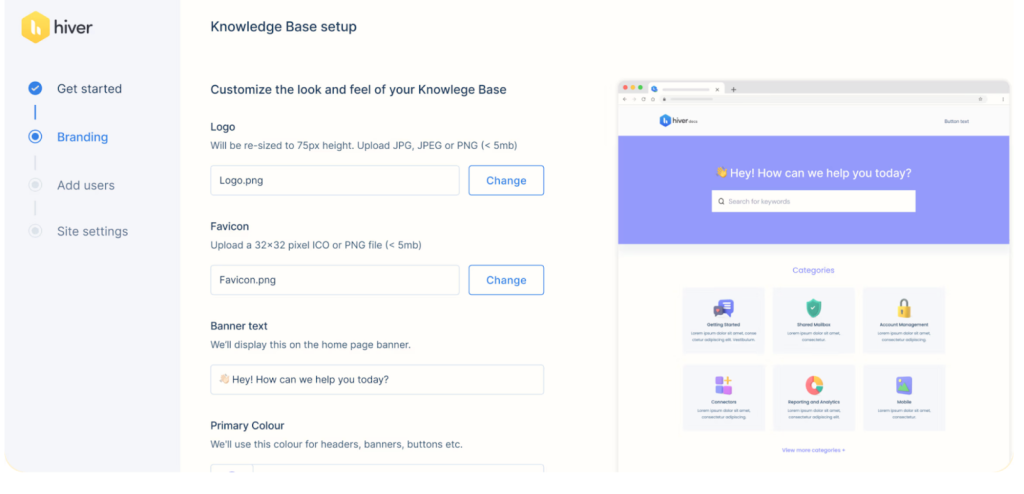Click the Change button for Favicon.png

pos(506,280)
